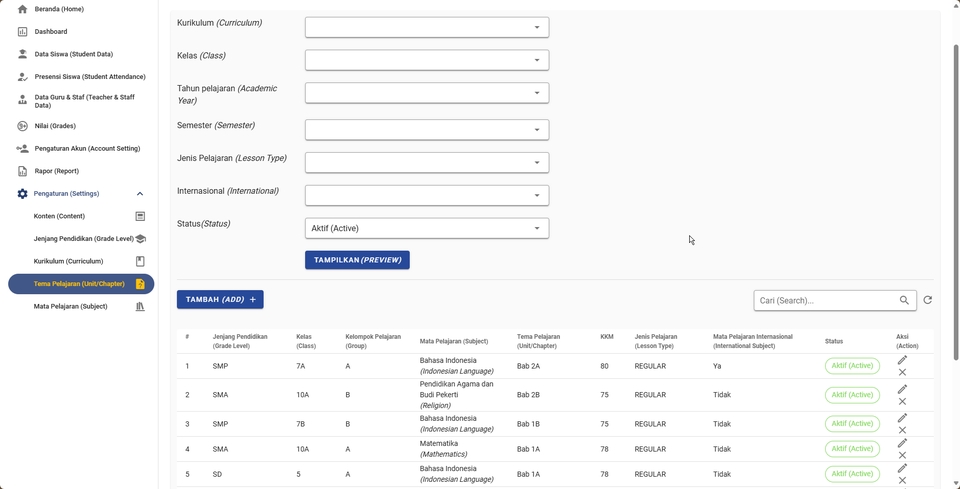Edit row 2 Bab 2B with pencil icon

pyautogui.click(x=902, y=389)
